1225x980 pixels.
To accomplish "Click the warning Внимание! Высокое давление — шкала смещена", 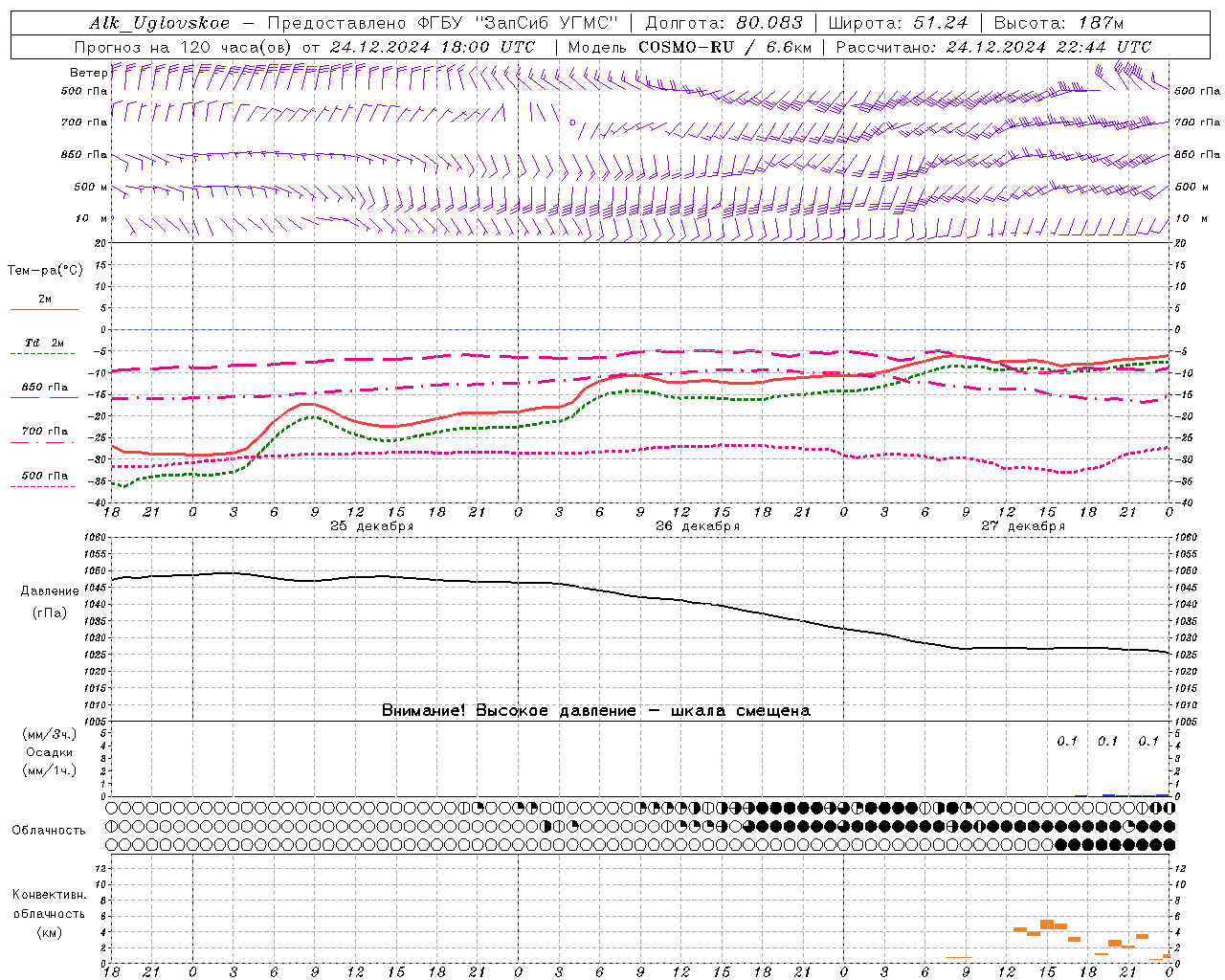I will [x=596, y=710].
